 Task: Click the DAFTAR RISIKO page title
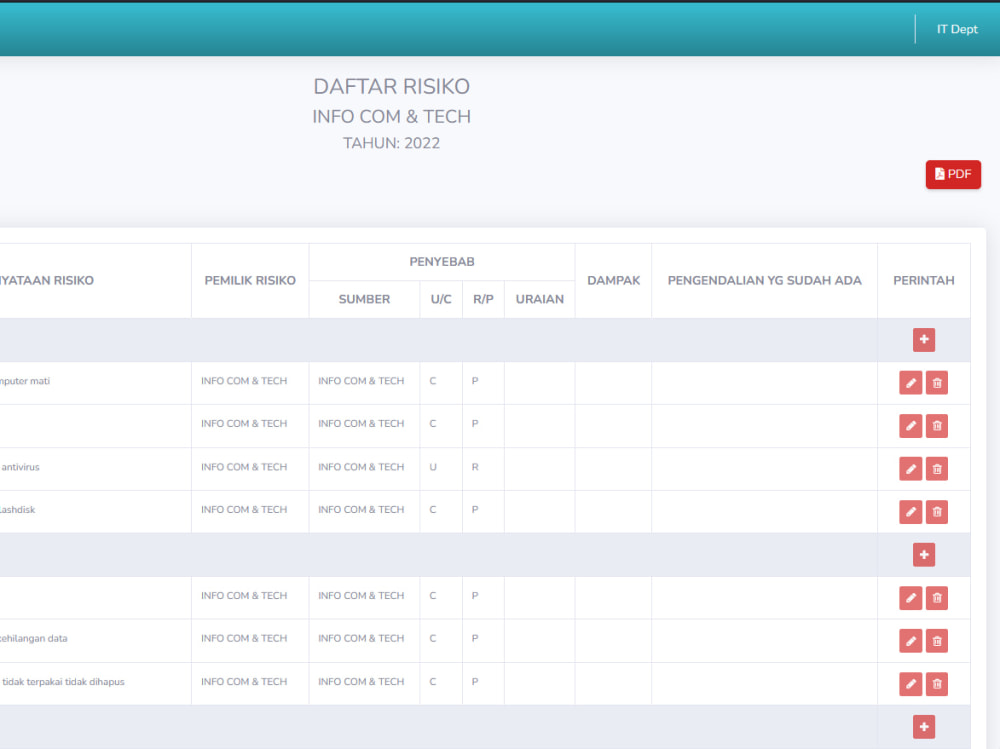pyautogui.click(x=392, y=86)
